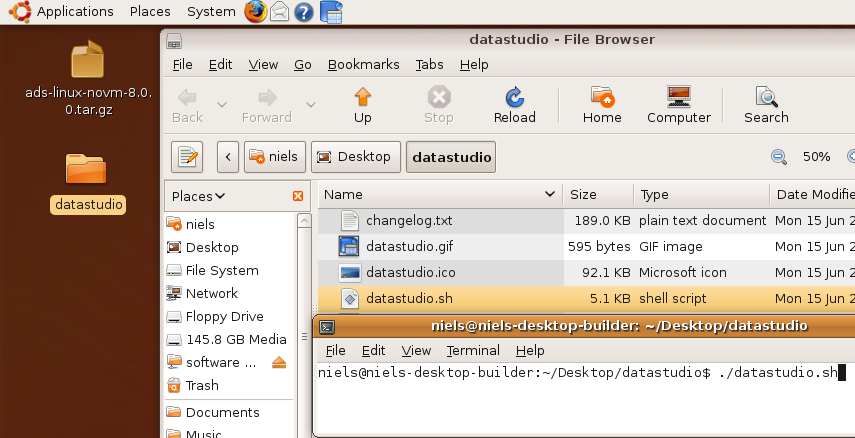Close the Places side pane
The width and height of the screenshot is (855, 438).
pos(297,196)
